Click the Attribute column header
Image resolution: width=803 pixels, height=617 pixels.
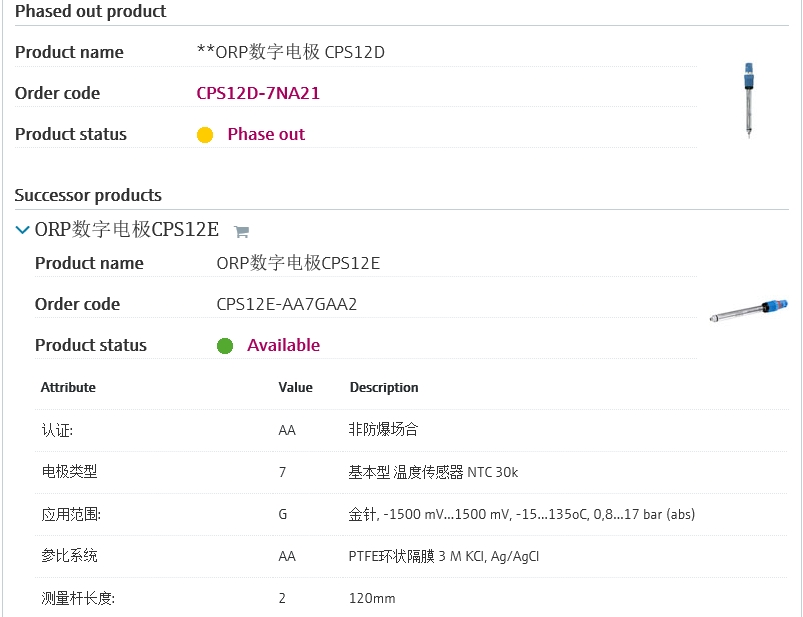coord(68,387)
